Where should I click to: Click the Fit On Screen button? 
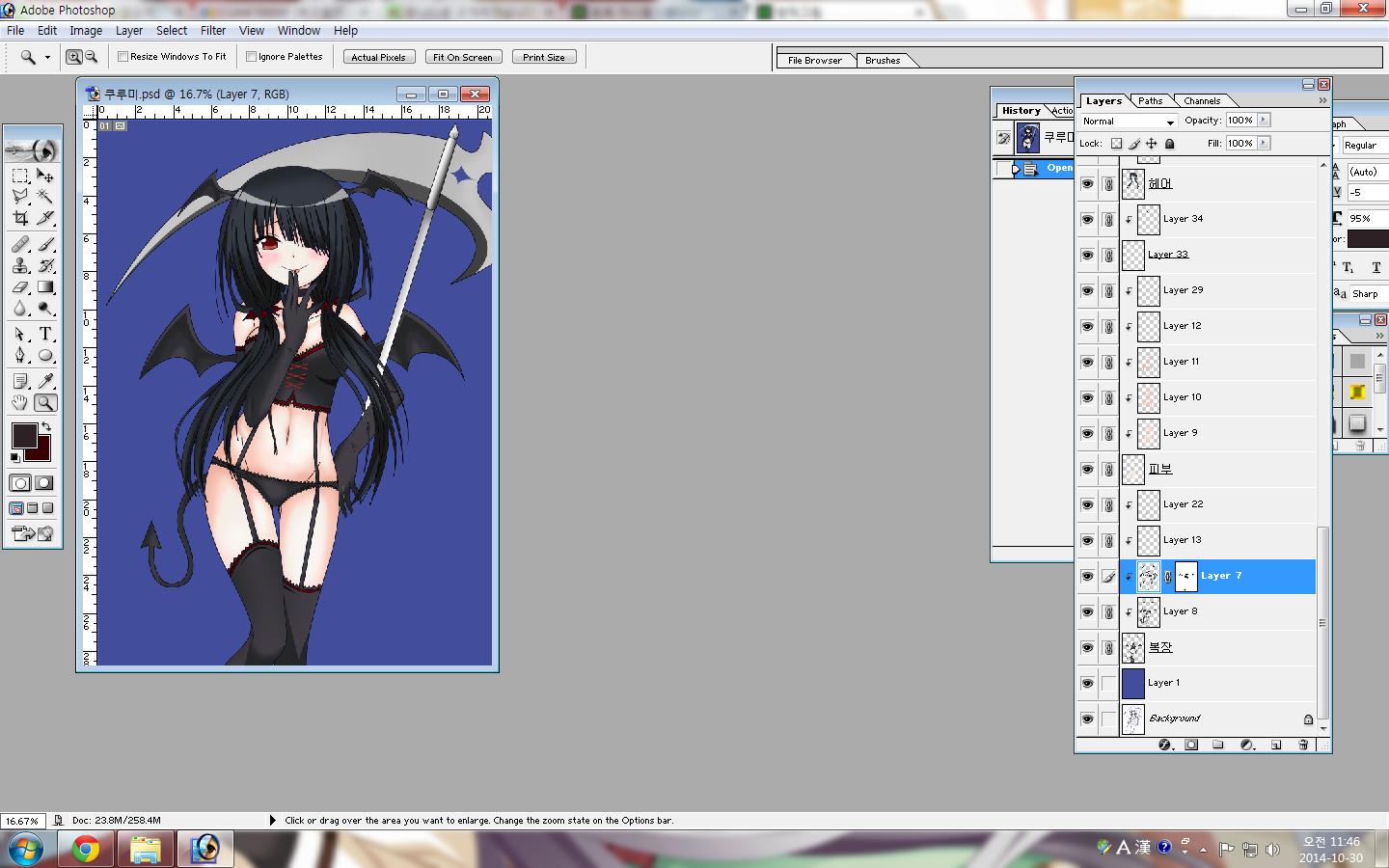[x=463, y=57]
